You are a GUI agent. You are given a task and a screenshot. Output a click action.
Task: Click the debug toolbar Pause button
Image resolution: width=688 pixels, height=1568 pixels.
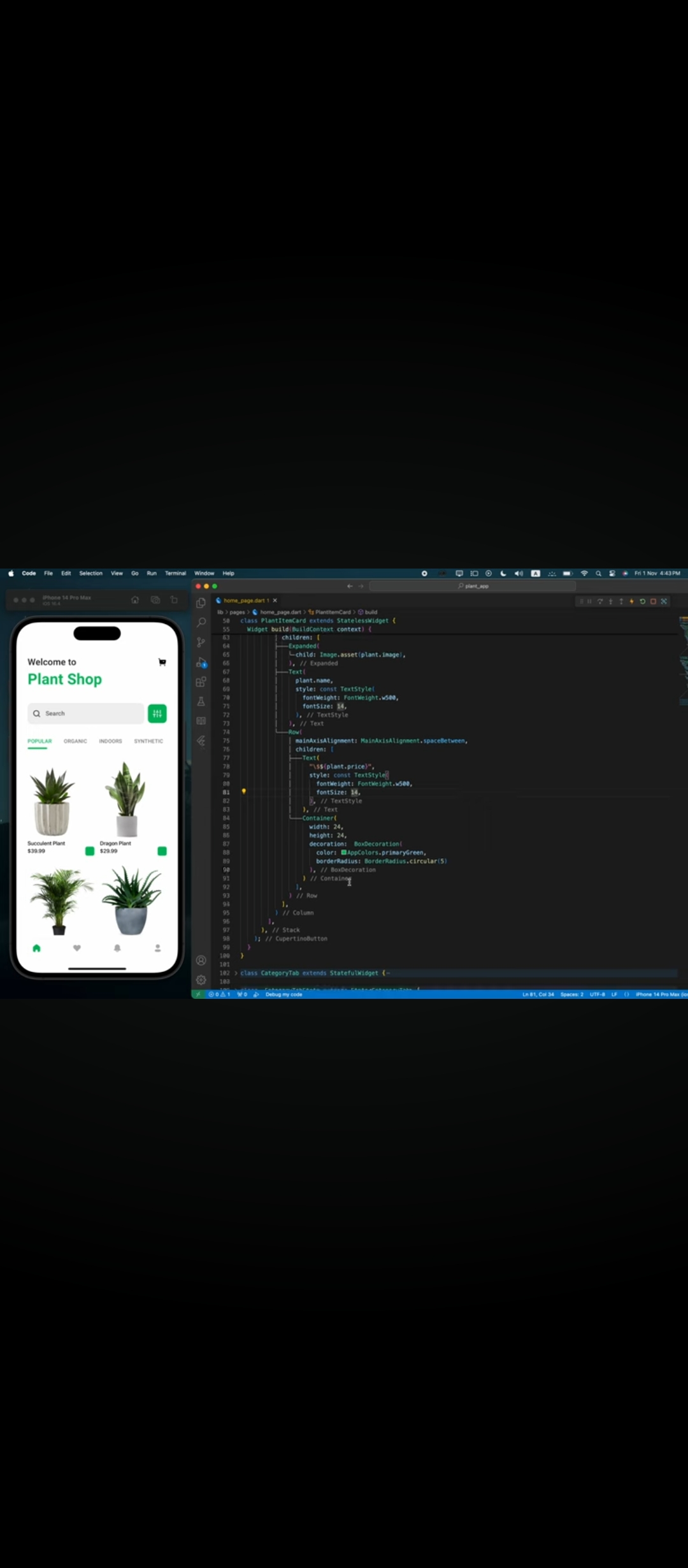pos(589,601)
